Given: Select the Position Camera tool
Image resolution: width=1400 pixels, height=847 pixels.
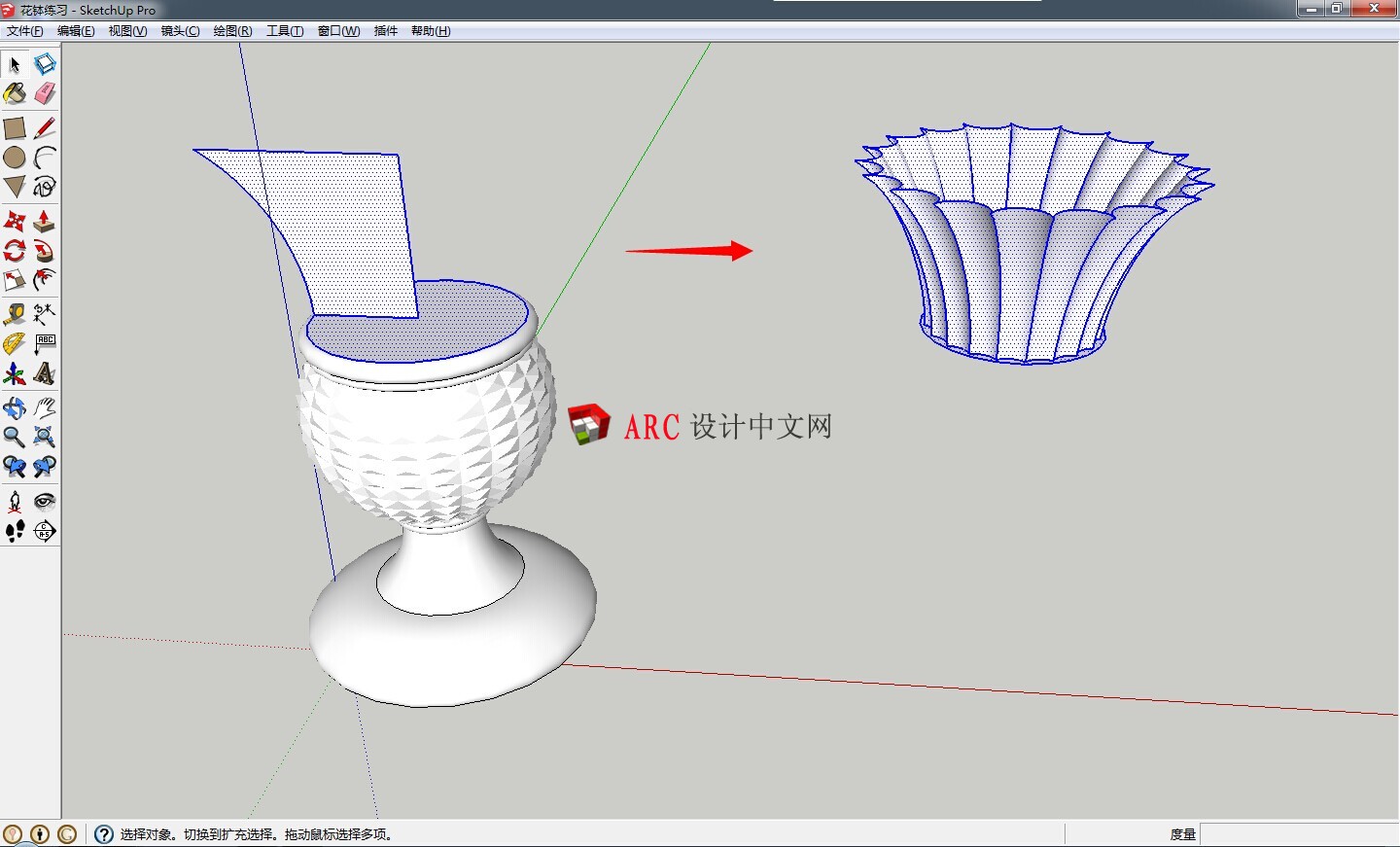Looking at the screenshot, I should [x=15, y=501].
